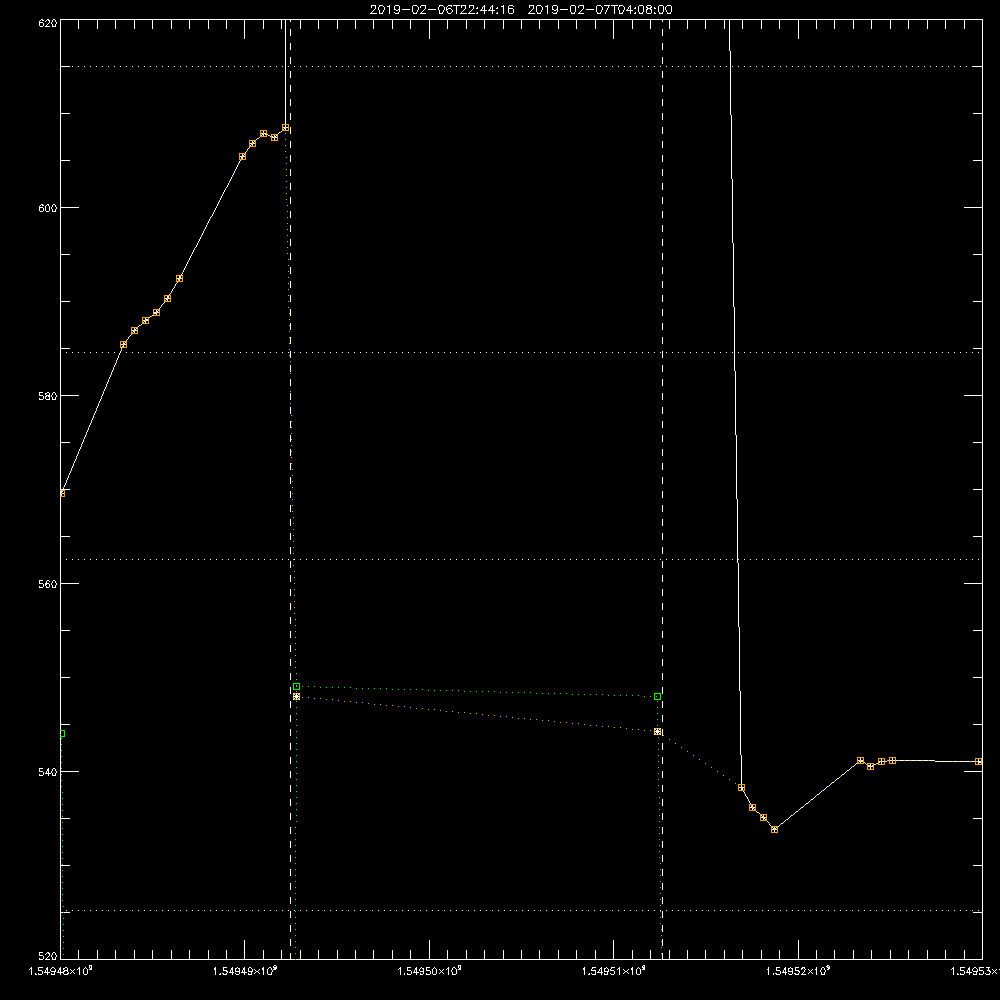
Task: Select the orange marker on left axis near 570
Action: click(62, 493)
